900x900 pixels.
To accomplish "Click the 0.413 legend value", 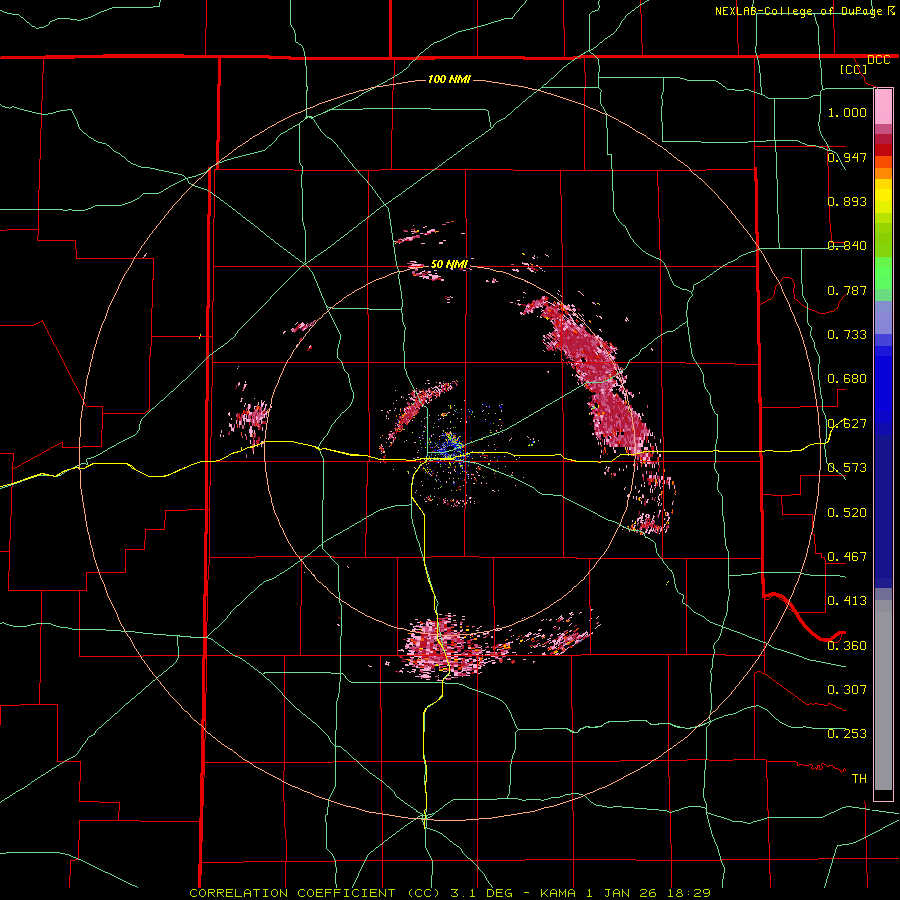I will (x=847, y=600).
